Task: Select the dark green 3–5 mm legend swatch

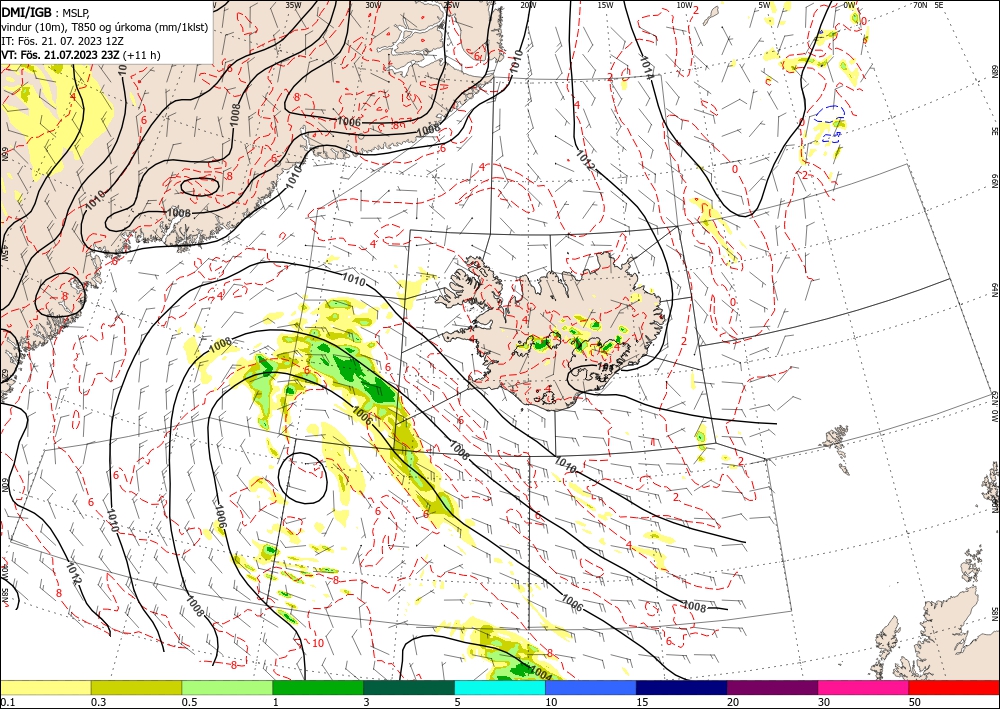Action: 409,688
